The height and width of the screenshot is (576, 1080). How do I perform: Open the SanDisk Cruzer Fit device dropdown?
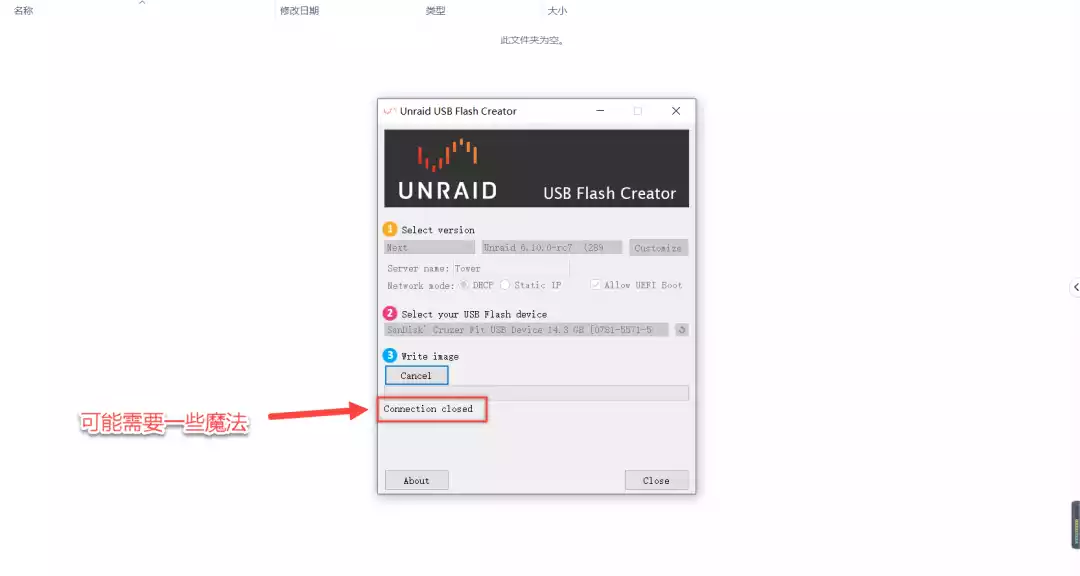(526, 330)
